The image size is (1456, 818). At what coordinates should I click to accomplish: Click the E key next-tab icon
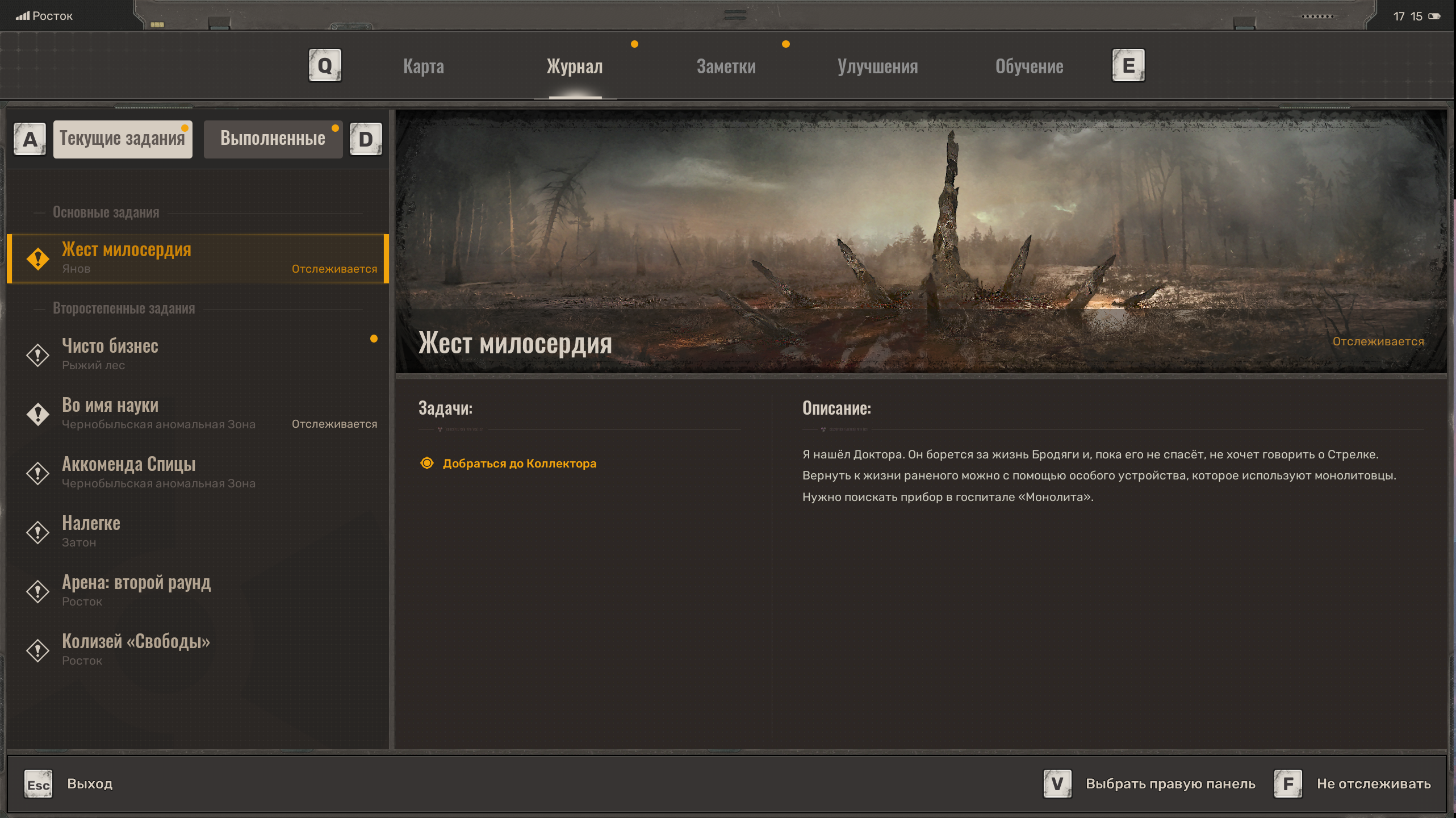(x=1128, y=65)
